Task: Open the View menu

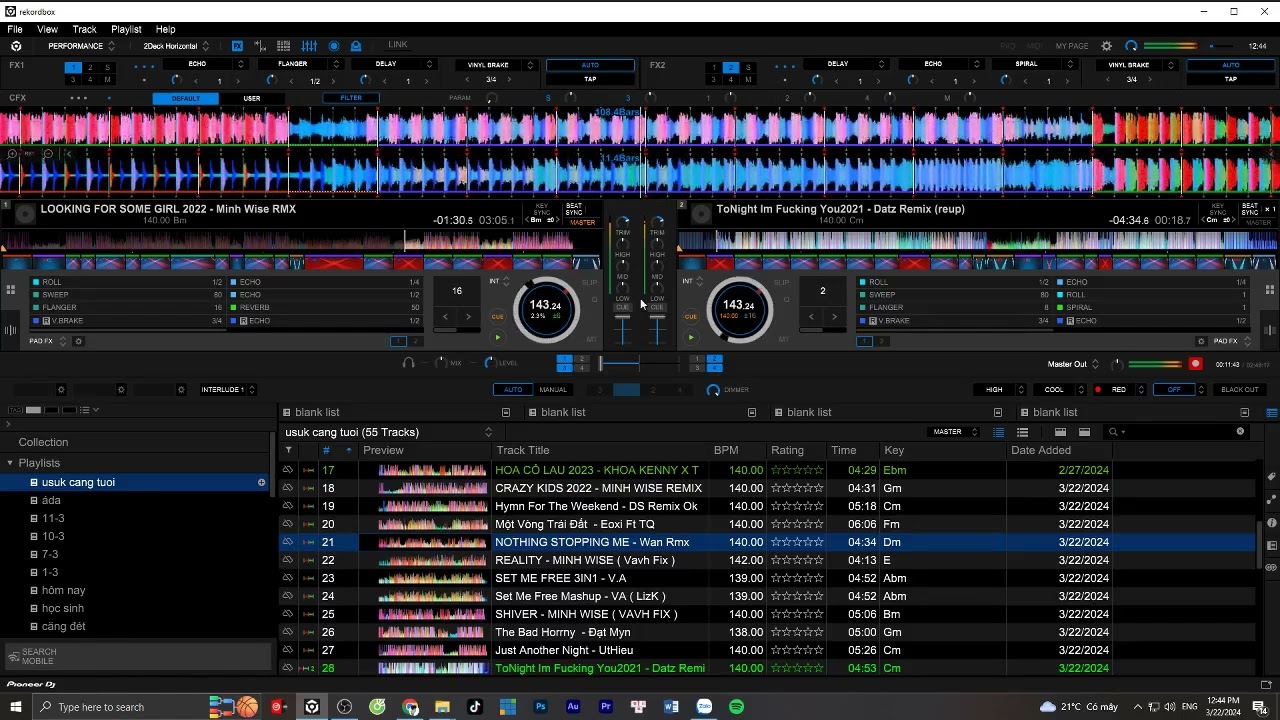Action: (47, 29)
